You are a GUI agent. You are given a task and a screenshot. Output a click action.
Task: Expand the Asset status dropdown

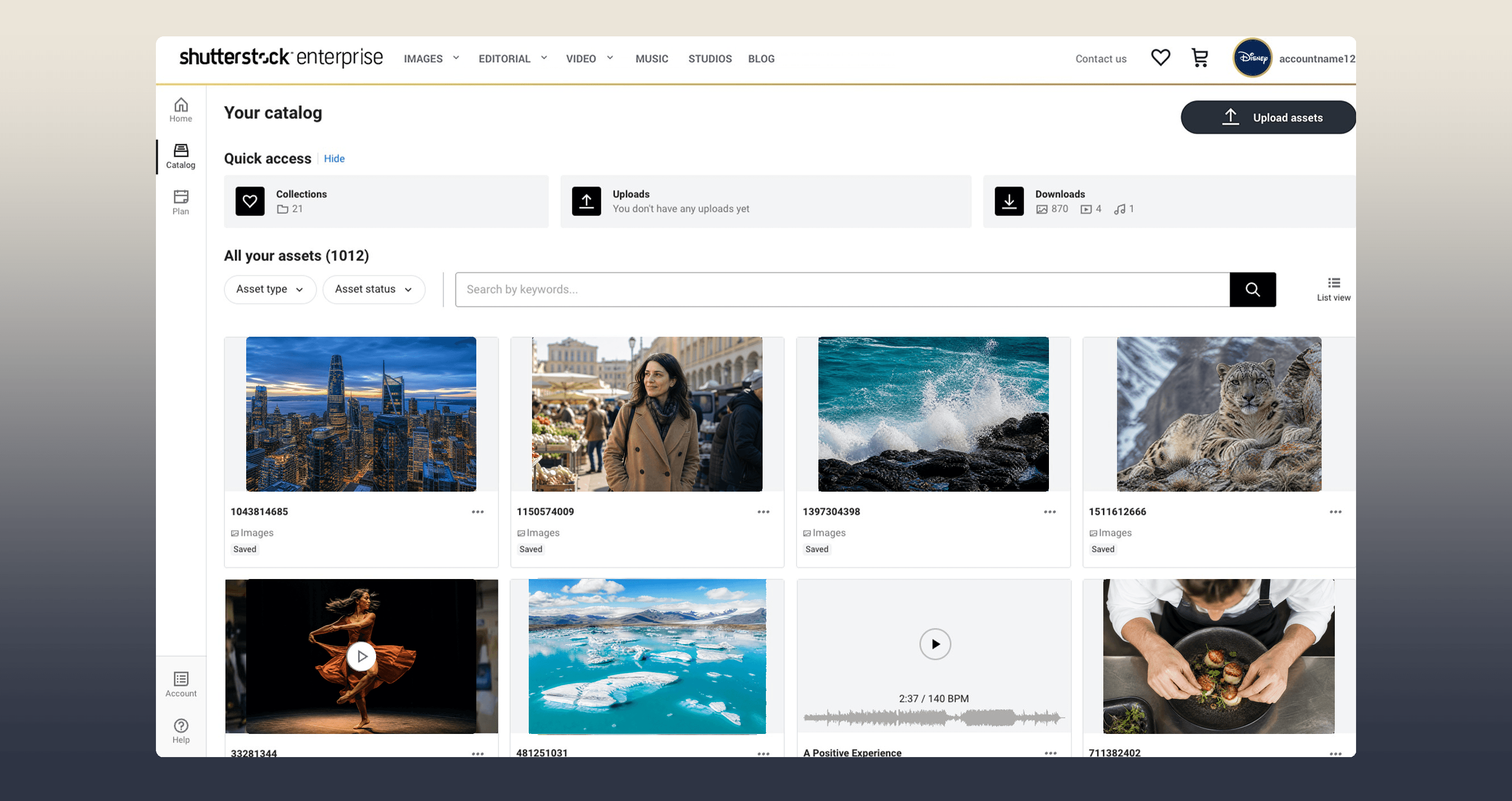click(x=374, y=290)
